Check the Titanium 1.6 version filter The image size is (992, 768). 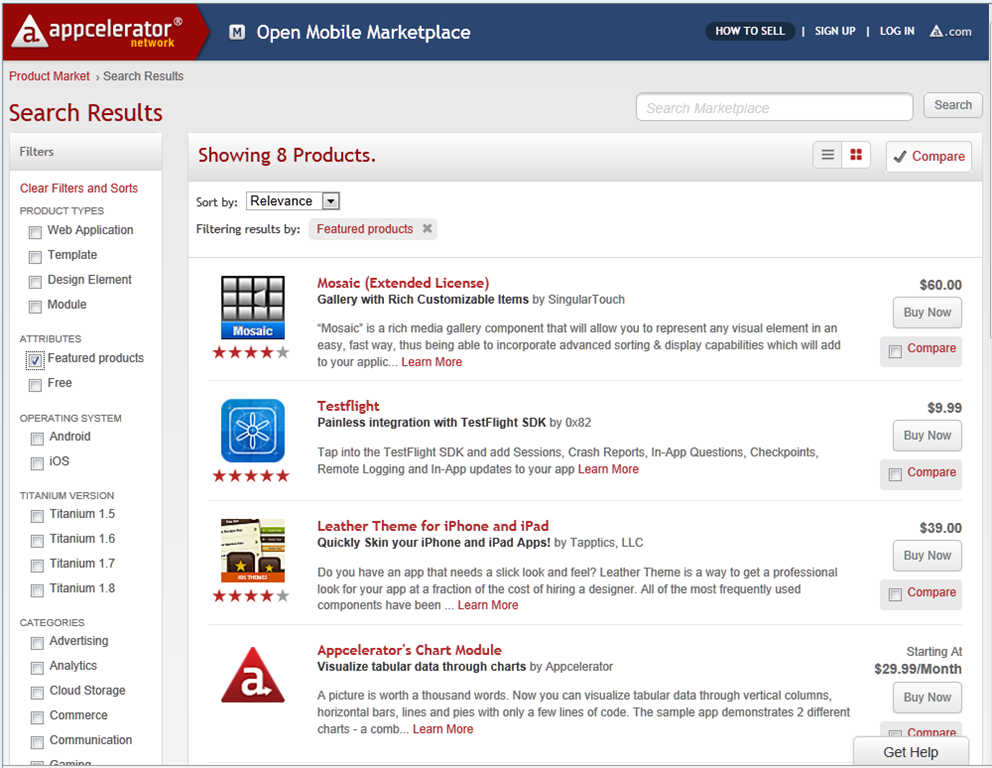pos(37,541)
